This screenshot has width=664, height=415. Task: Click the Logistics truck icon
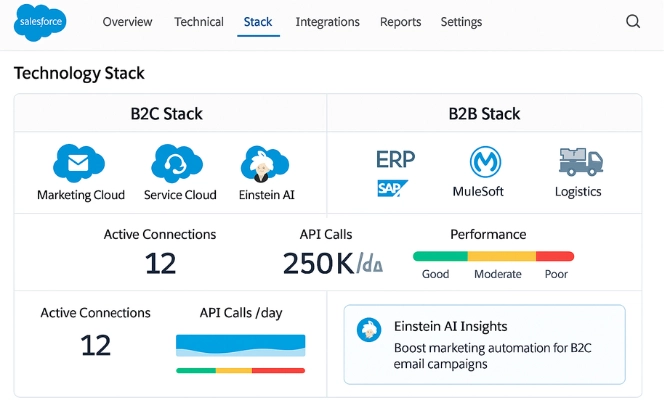[579, 162]
